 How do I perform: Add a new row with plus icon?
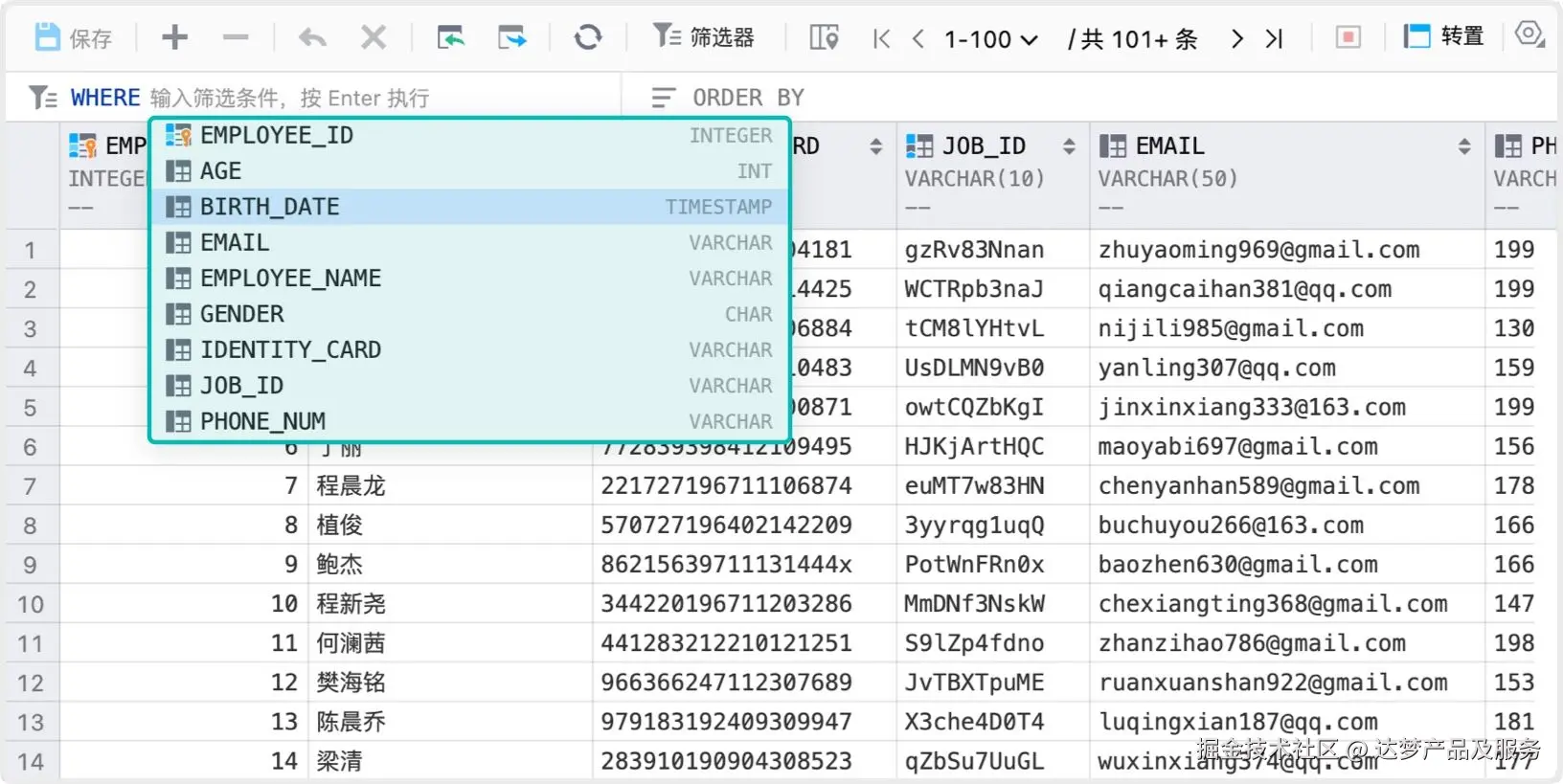174,38
